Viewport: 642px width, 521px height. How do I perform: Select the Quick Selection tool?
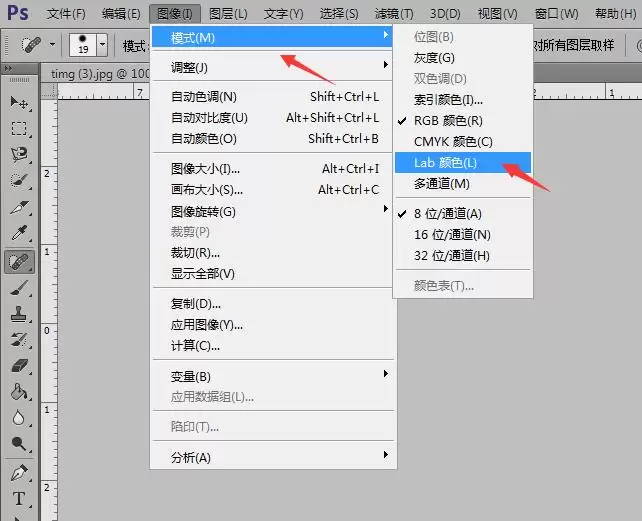(x=19, y=180)
